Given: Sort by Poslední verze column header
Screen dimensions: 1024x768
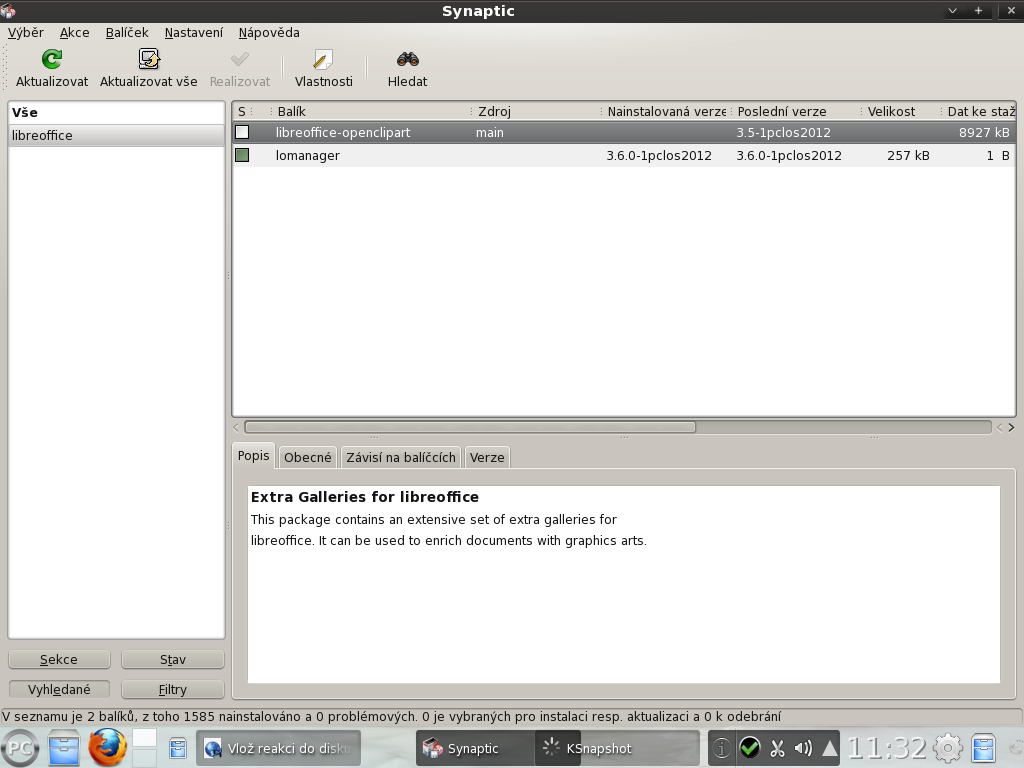Looking at the screenshot, I should coord(796,112).
